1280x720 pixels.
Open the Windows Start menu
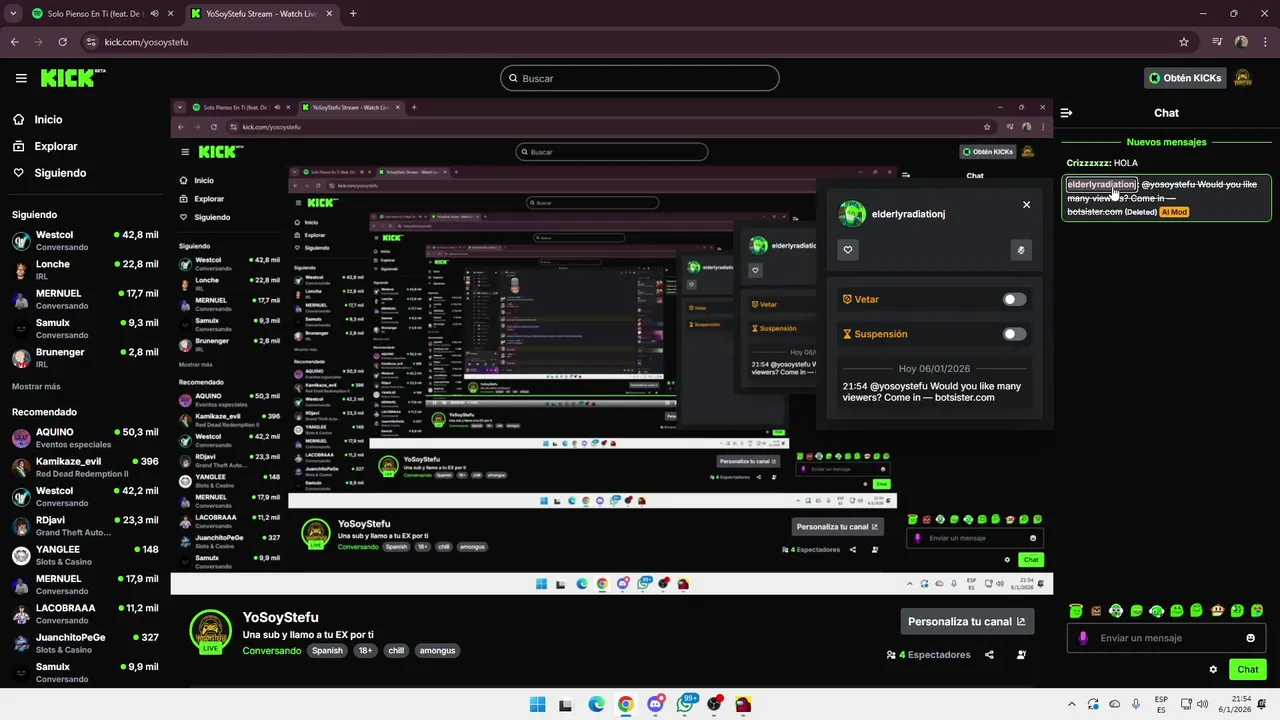click(537, 704)
